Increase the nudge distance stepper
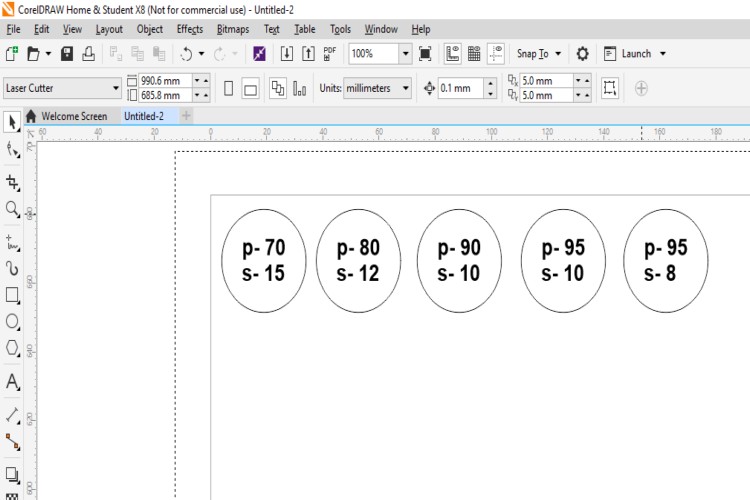This screenshot has height=500, width=750. point(490,83)
